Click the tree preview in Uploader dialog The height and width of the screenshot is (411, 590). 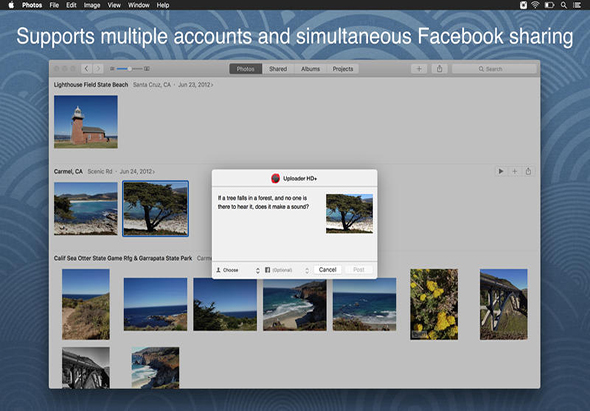click(x=350, y=213)
